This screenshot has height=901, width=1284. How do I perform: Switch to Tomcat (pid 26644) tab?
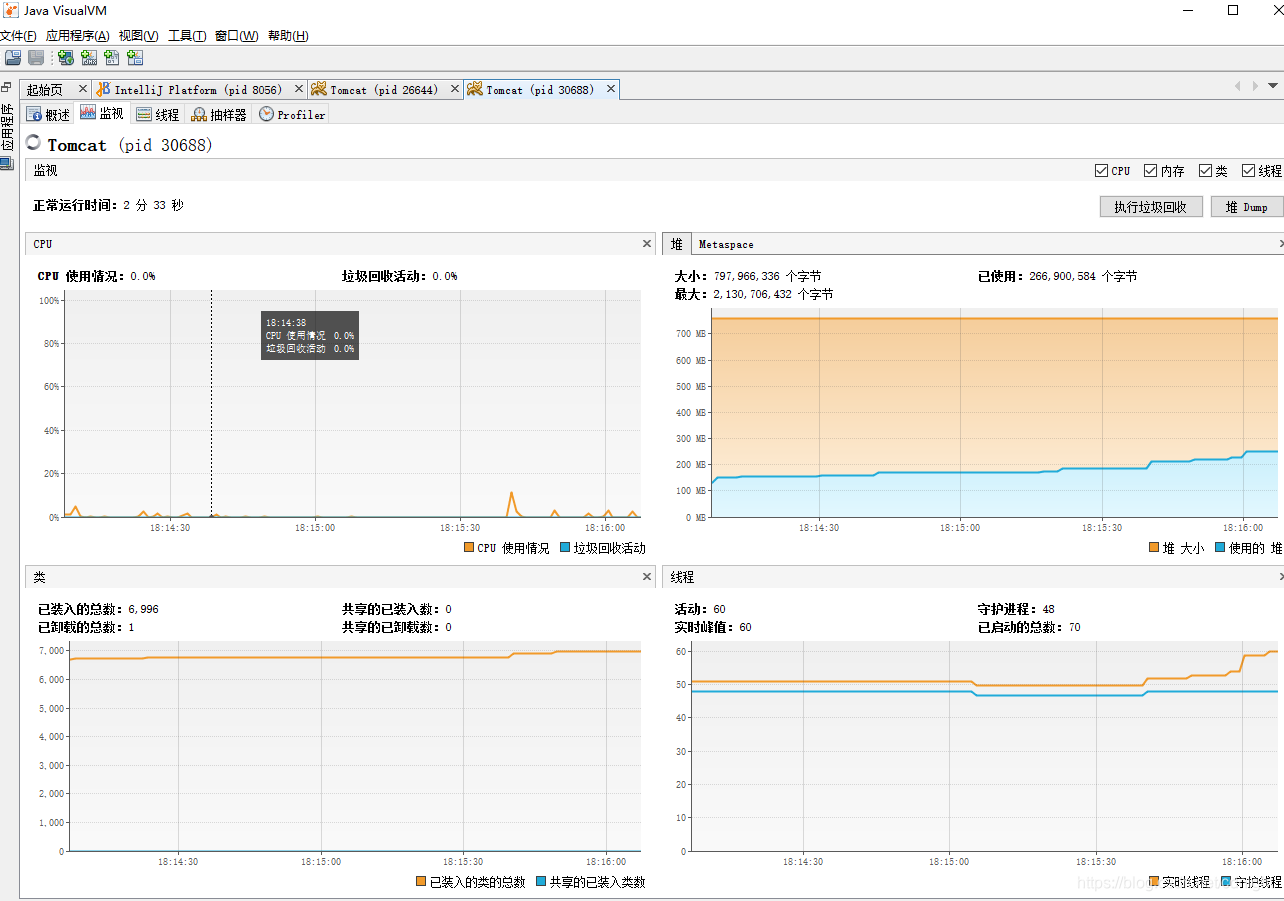click(384, 90)
